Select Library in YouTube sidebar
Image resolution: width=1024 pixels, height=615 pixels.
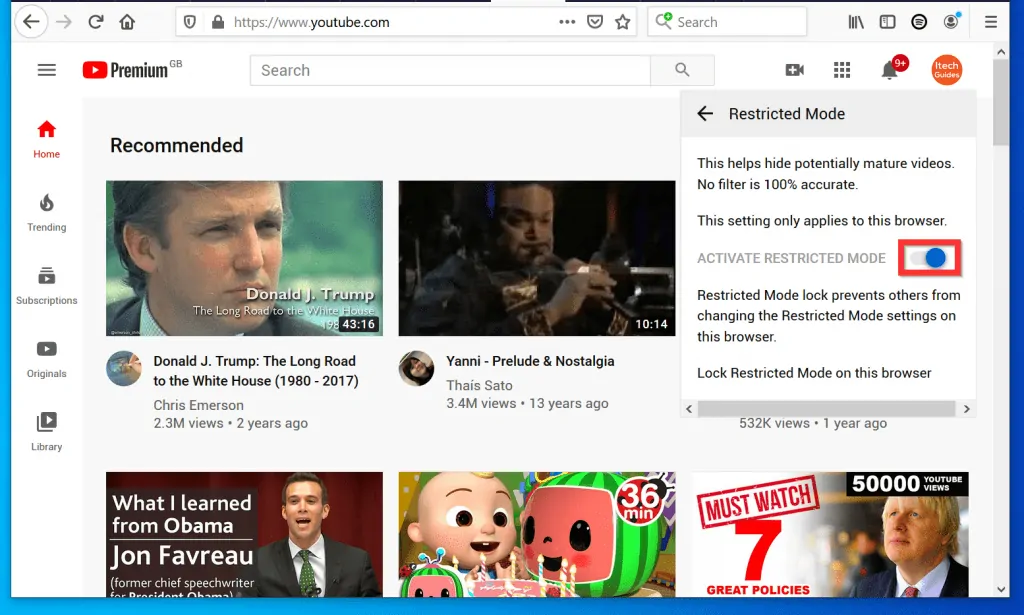46,432
